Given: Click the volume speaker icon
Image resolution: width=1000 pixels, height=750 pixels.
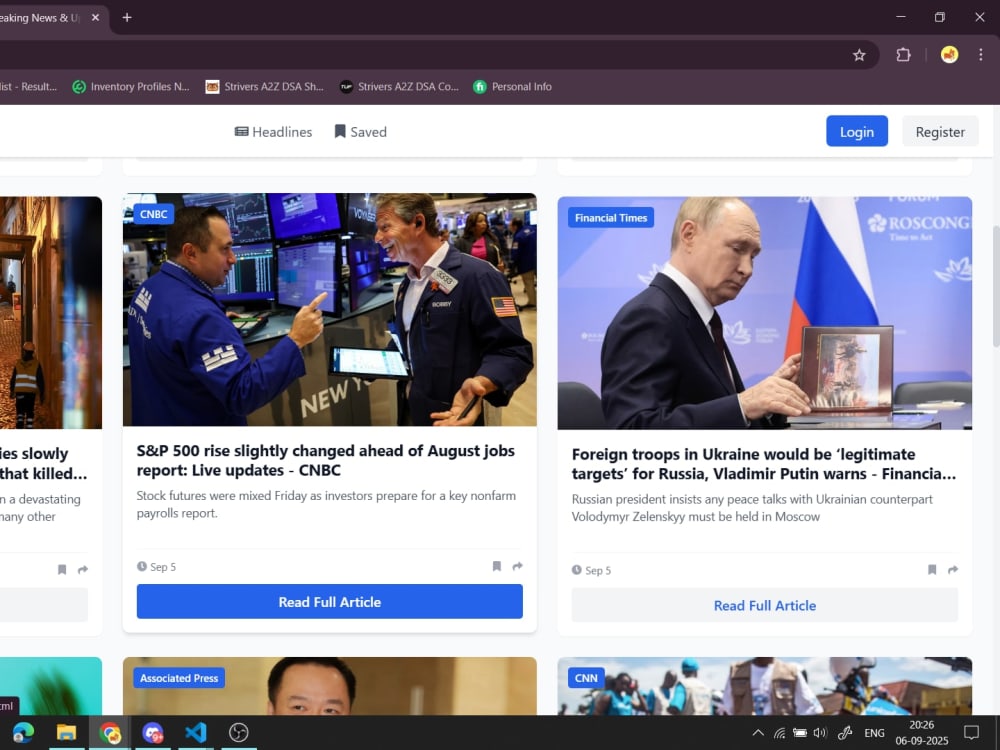Looking at the screenshot, I should tap(820, 733).
